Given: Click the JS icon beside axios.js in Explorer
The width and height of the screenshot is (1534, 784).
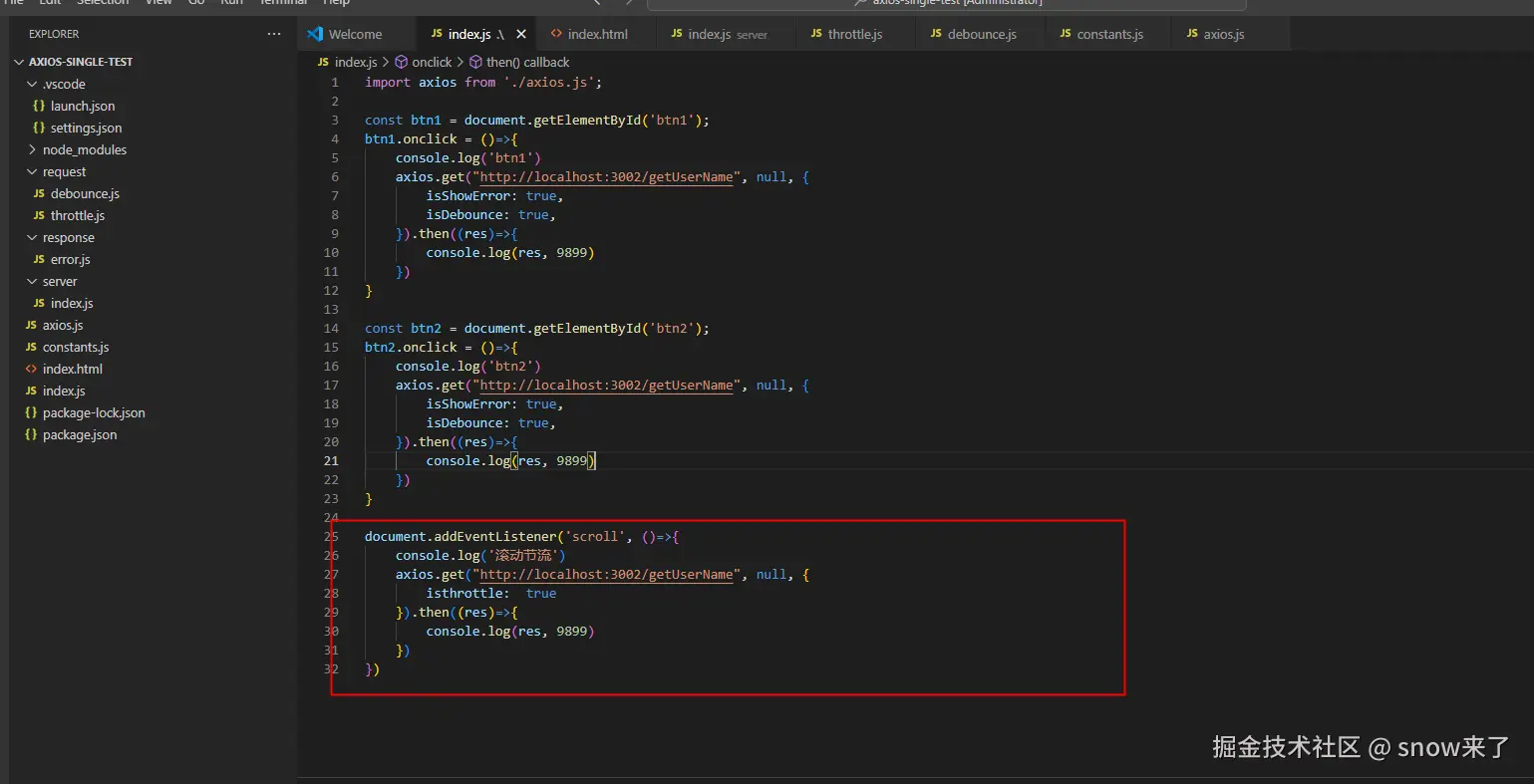Looking at the screenshot, I should 31,325.
